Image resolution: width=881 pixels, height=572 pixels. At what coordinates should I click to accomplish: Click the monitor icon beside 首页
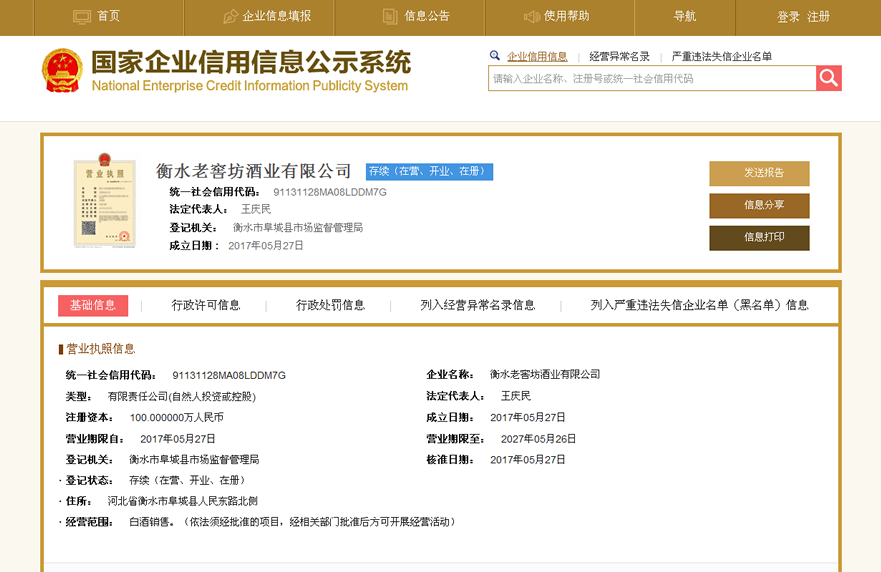pos(82,17)
